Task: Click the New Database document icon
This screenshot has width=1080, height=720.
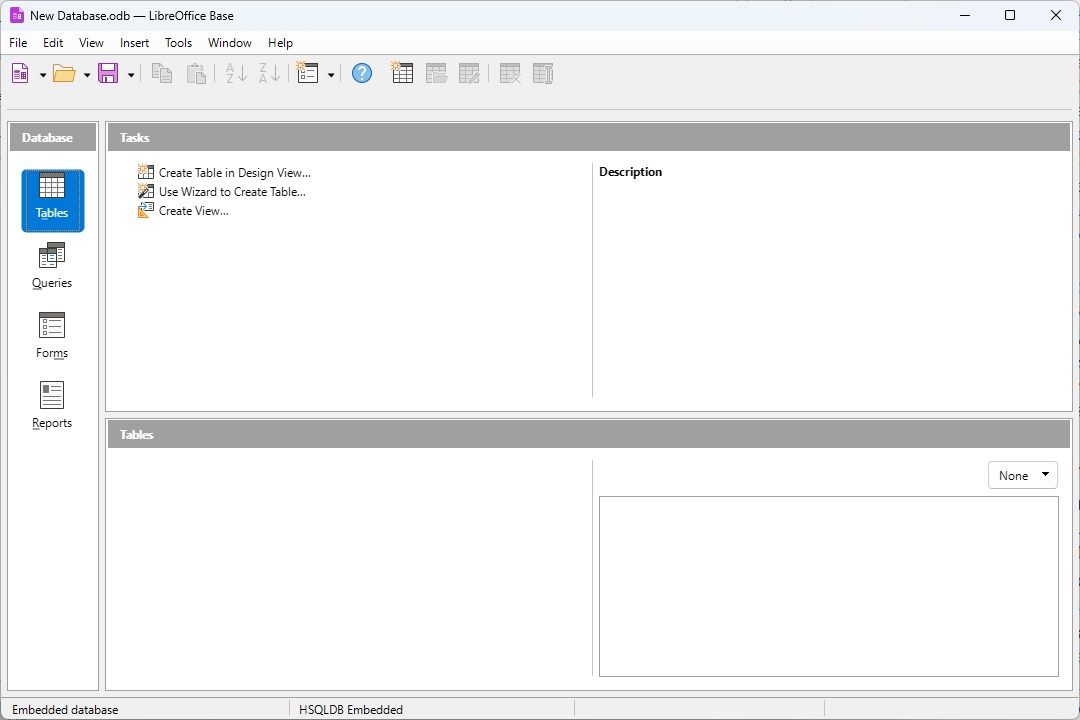Action: [x=21, y=73]
